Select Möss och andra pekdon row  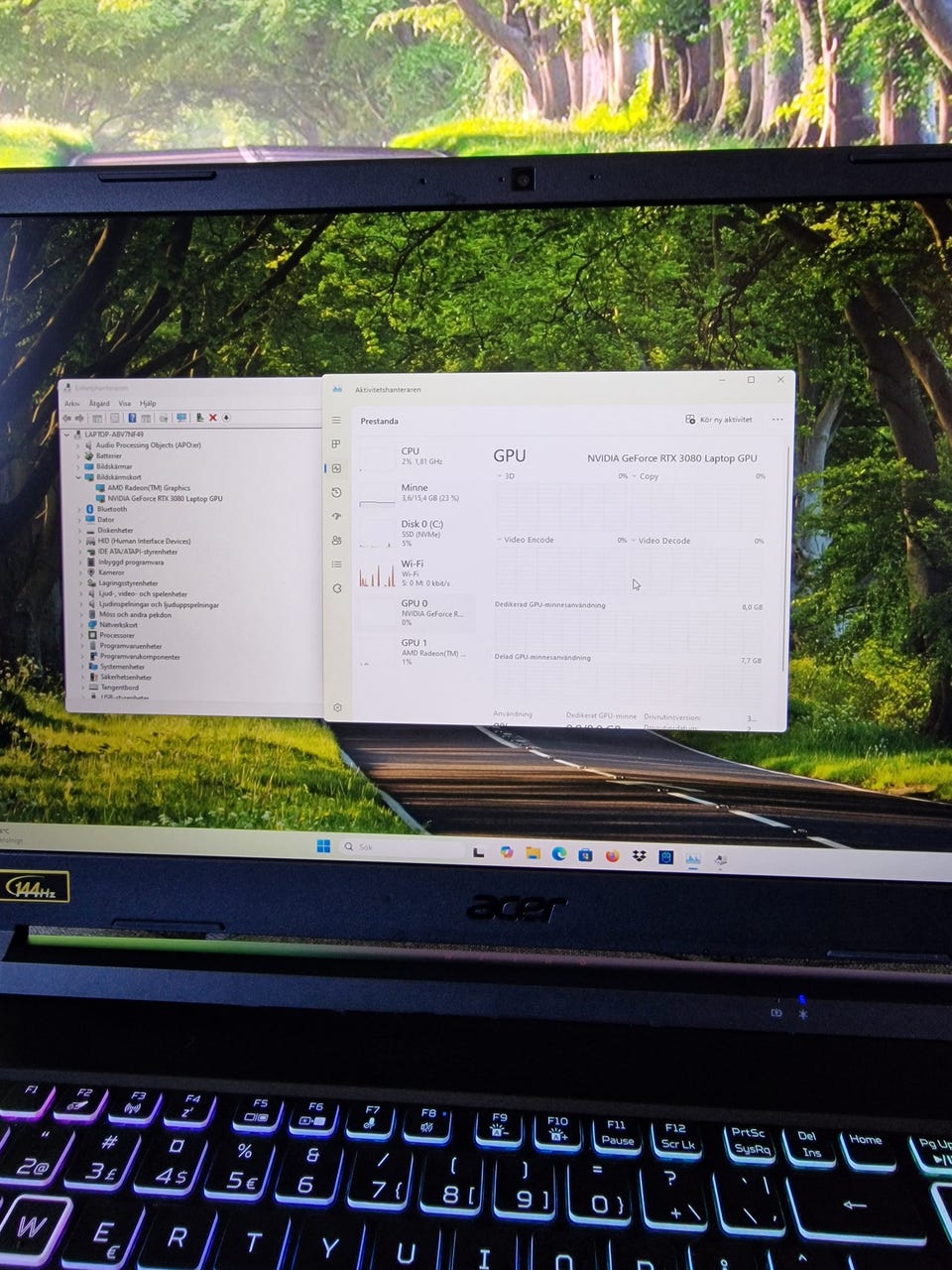tap(129, 614)
